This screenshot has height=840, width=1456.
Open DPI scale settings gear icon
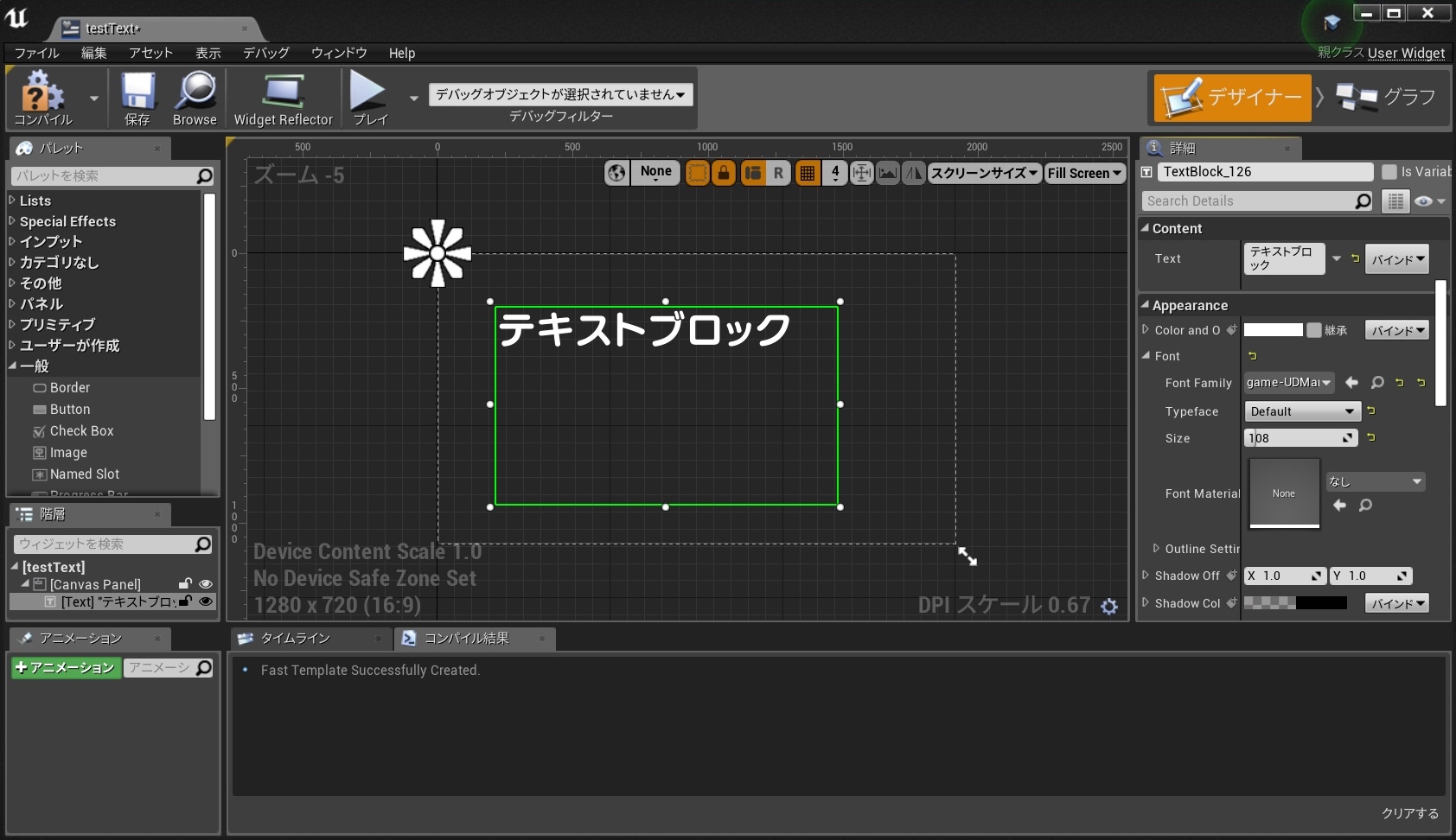pos(1109,607)
